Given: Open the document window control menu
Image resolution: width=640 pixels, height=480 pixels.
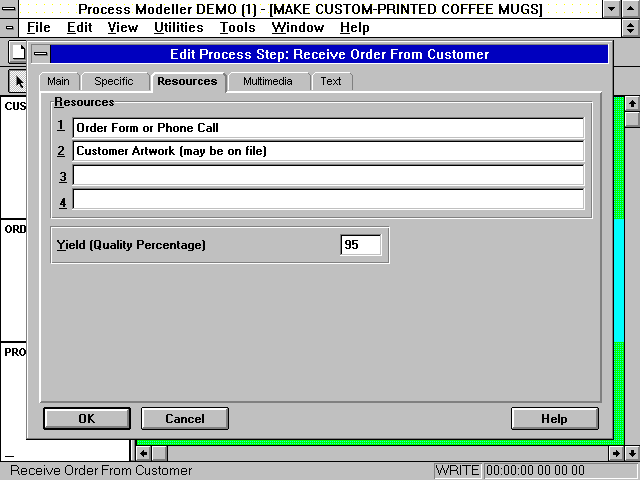Looking at the screenshot, I should 9,28.
